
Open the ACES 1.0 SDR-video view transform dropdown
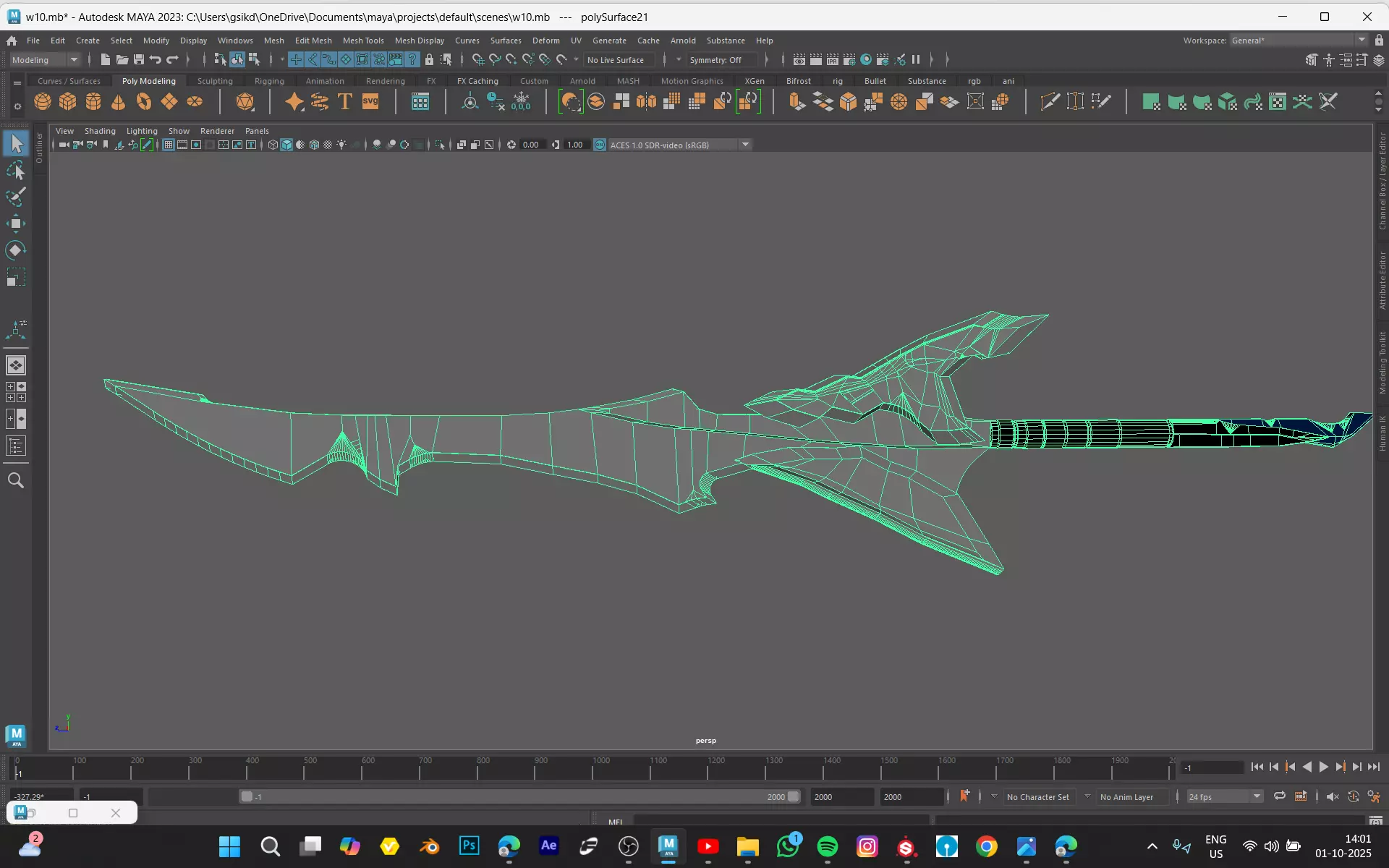point(680,145)
